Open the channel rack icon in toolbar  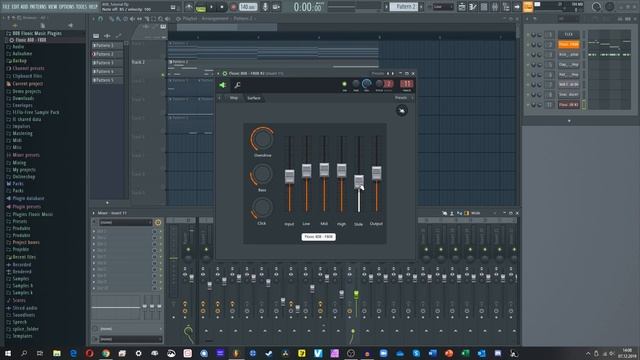484,7
